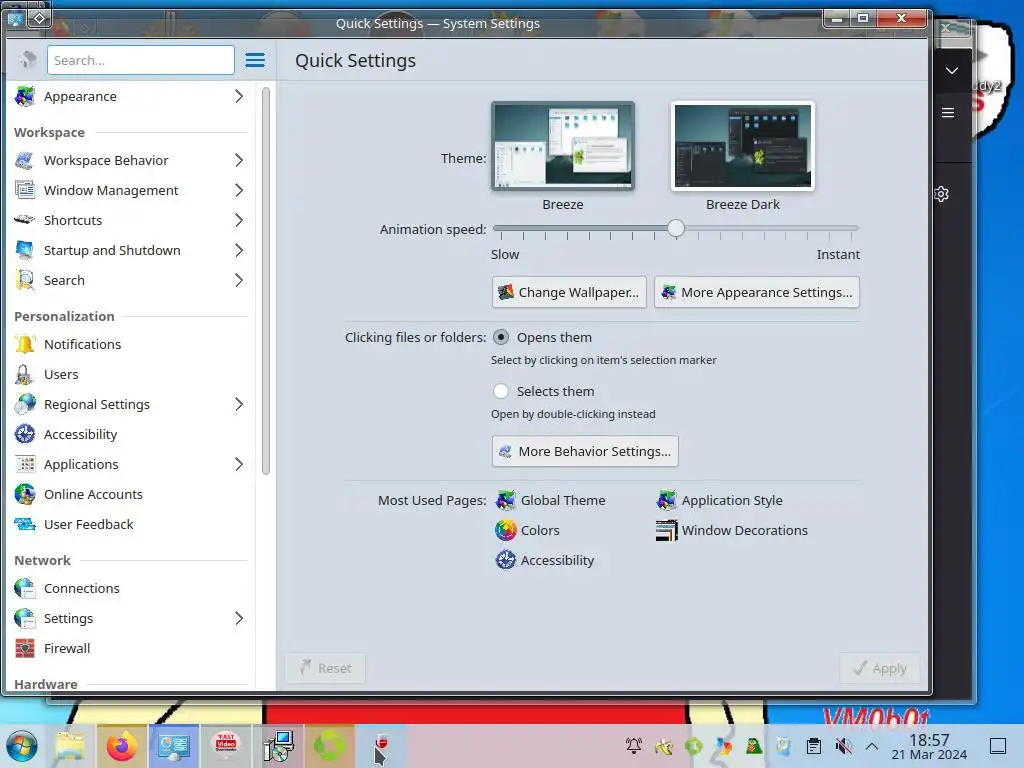Viewport: 1024px width, 768px height.
Task: Click the Firewall brick icon
Action: (25, 648)
